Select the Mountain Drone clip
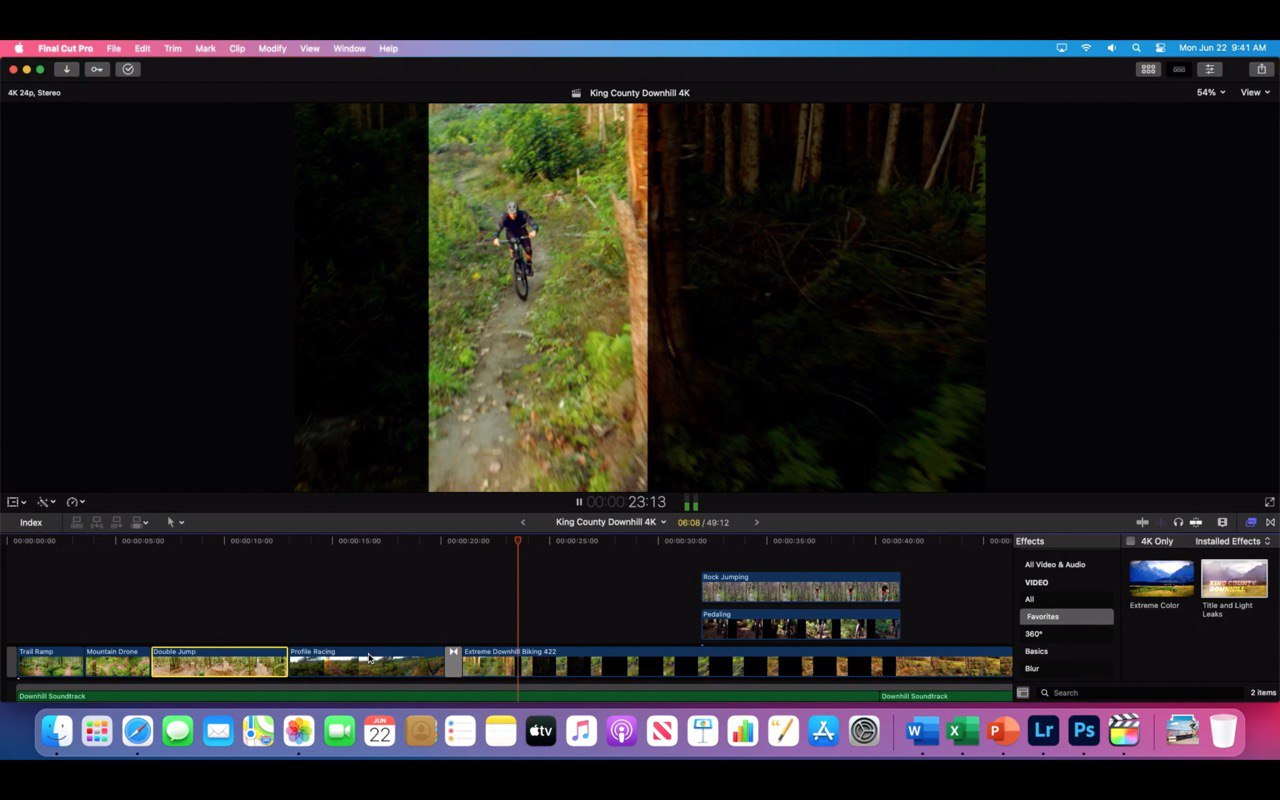Viewport: 1280px width, 800px height. 117,662
